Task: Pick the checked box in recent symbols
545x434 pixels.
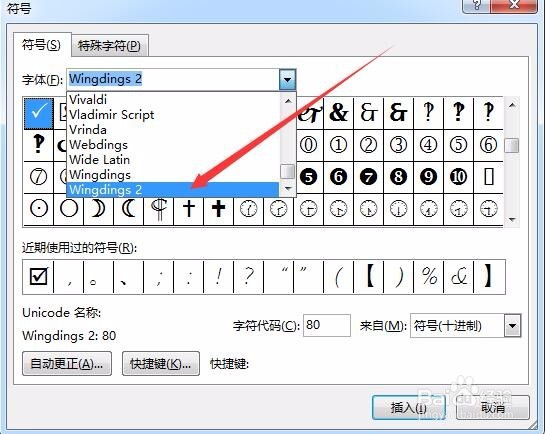Action: tap(38, 277)
